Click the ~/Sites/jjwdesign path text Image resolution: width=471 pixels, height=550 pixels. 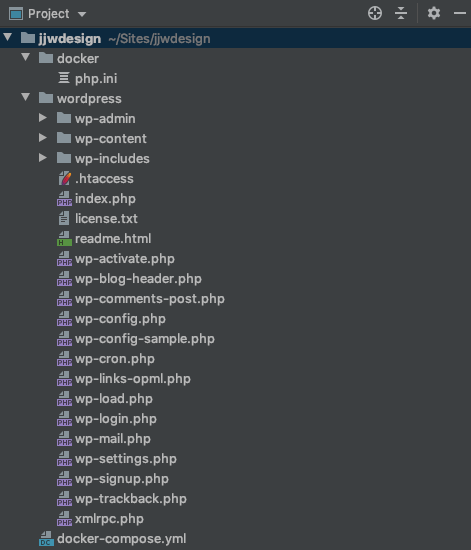coord(160,39)
